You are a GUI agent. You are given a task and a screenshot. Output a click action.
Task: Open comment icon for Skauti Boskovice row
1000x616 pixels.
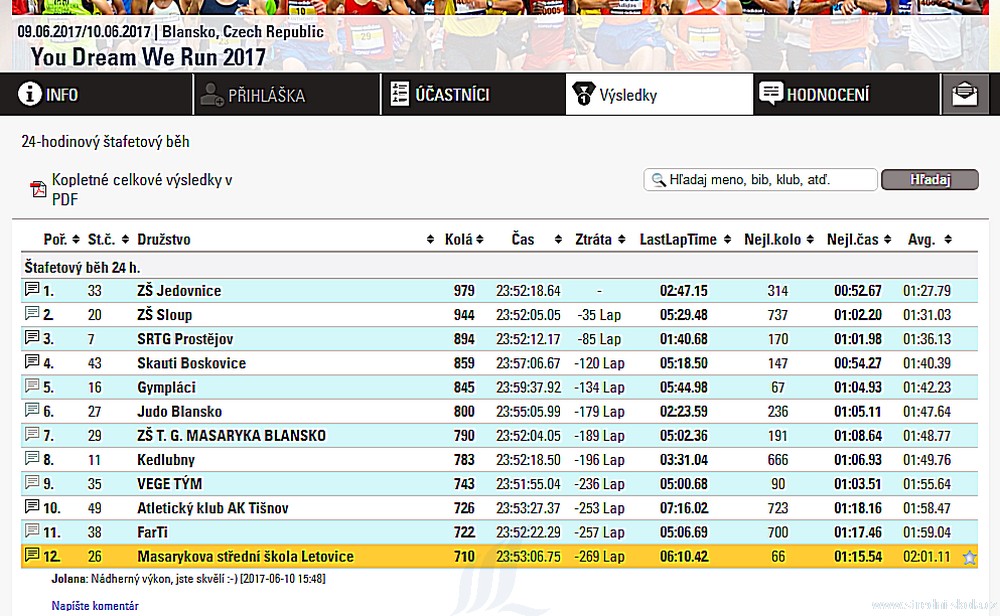[x=32, y=362]
